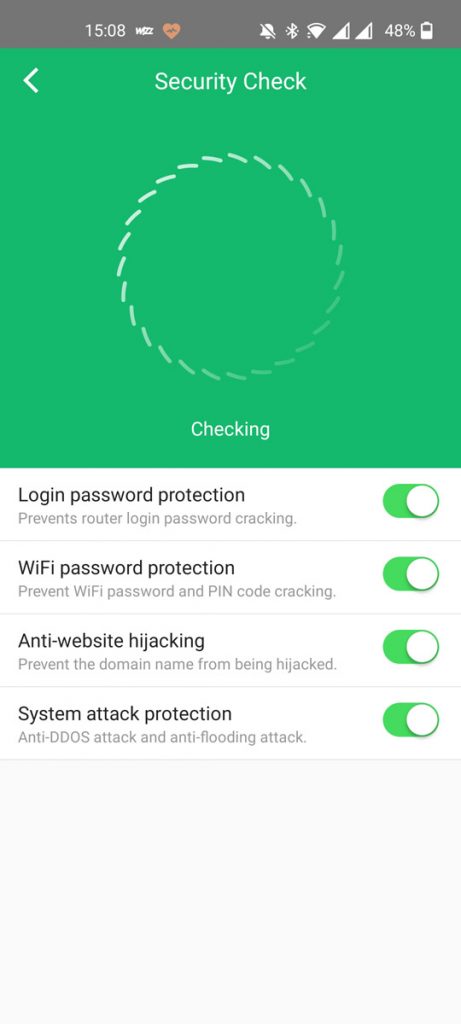Tap the first cellular signal icon
Image resolution: width=461 pixels, height=1024 pixels.
[341, 31]
